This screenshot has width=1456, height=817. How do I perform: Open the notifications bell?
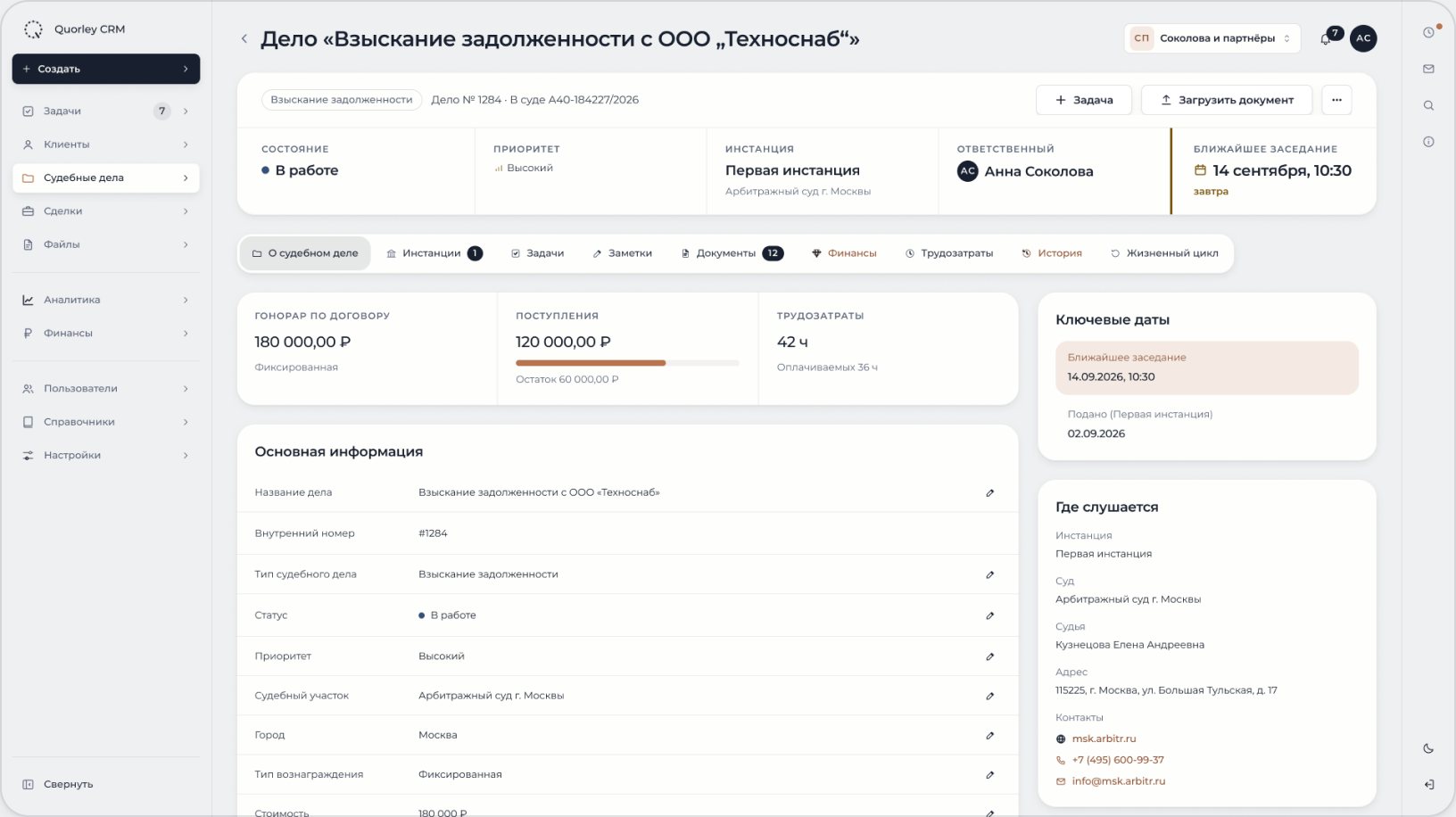click(1326, 38)
